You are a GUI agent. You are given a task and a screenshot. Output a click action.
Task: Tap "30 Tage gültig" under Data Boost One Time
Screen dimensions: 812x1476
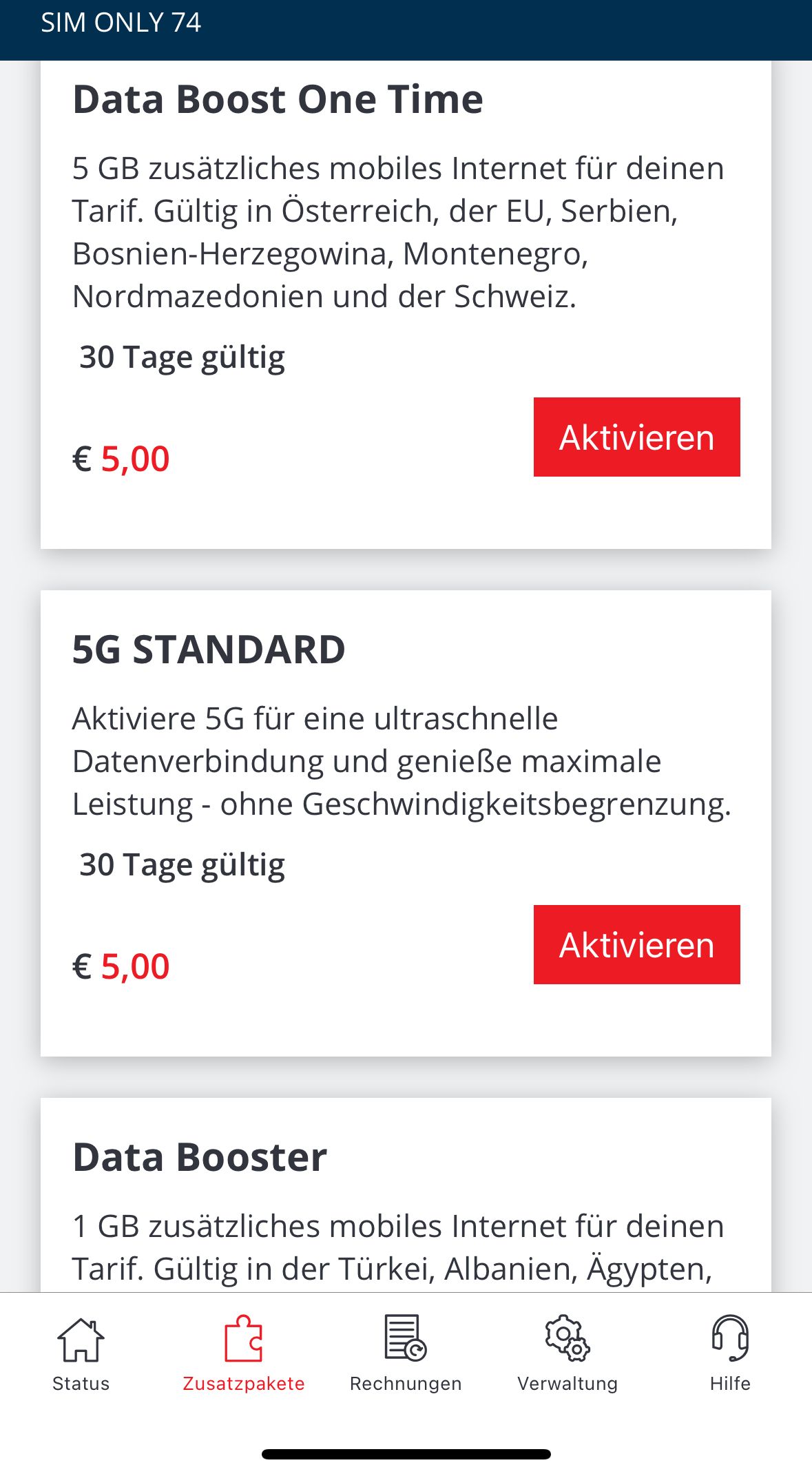182,357
